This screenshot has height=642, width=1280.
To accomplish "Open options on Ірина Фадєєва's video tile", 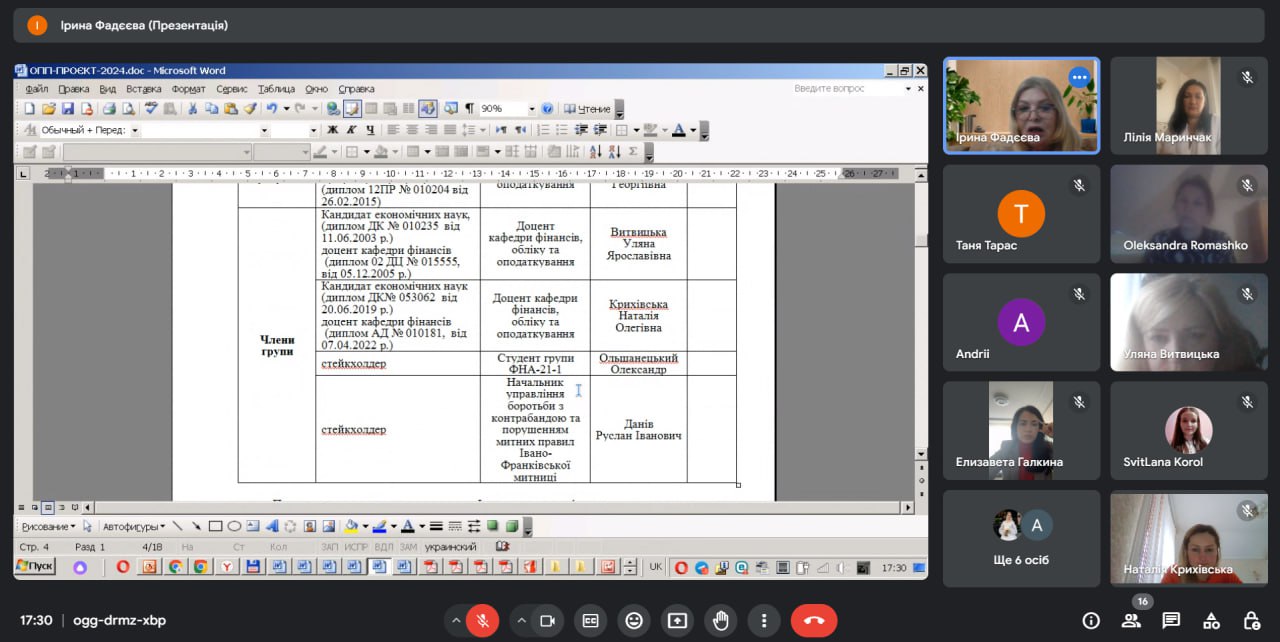I will (1078, 77).
